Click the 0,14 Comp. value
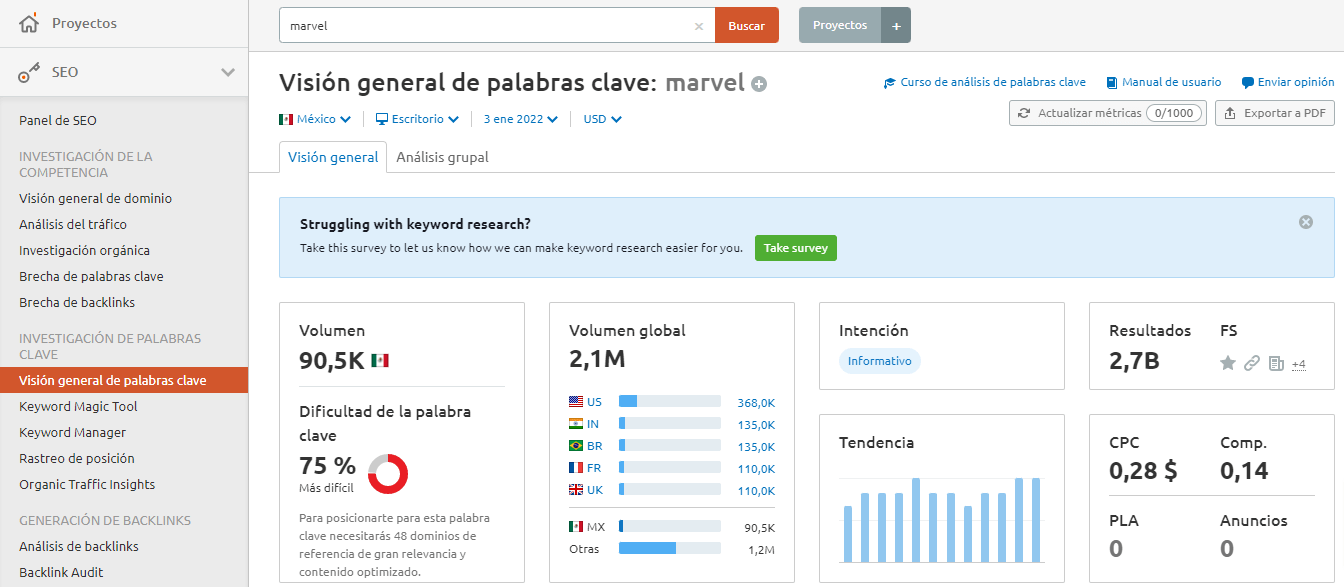This screenshot has width=1344, height=587. pos(1244,471)
